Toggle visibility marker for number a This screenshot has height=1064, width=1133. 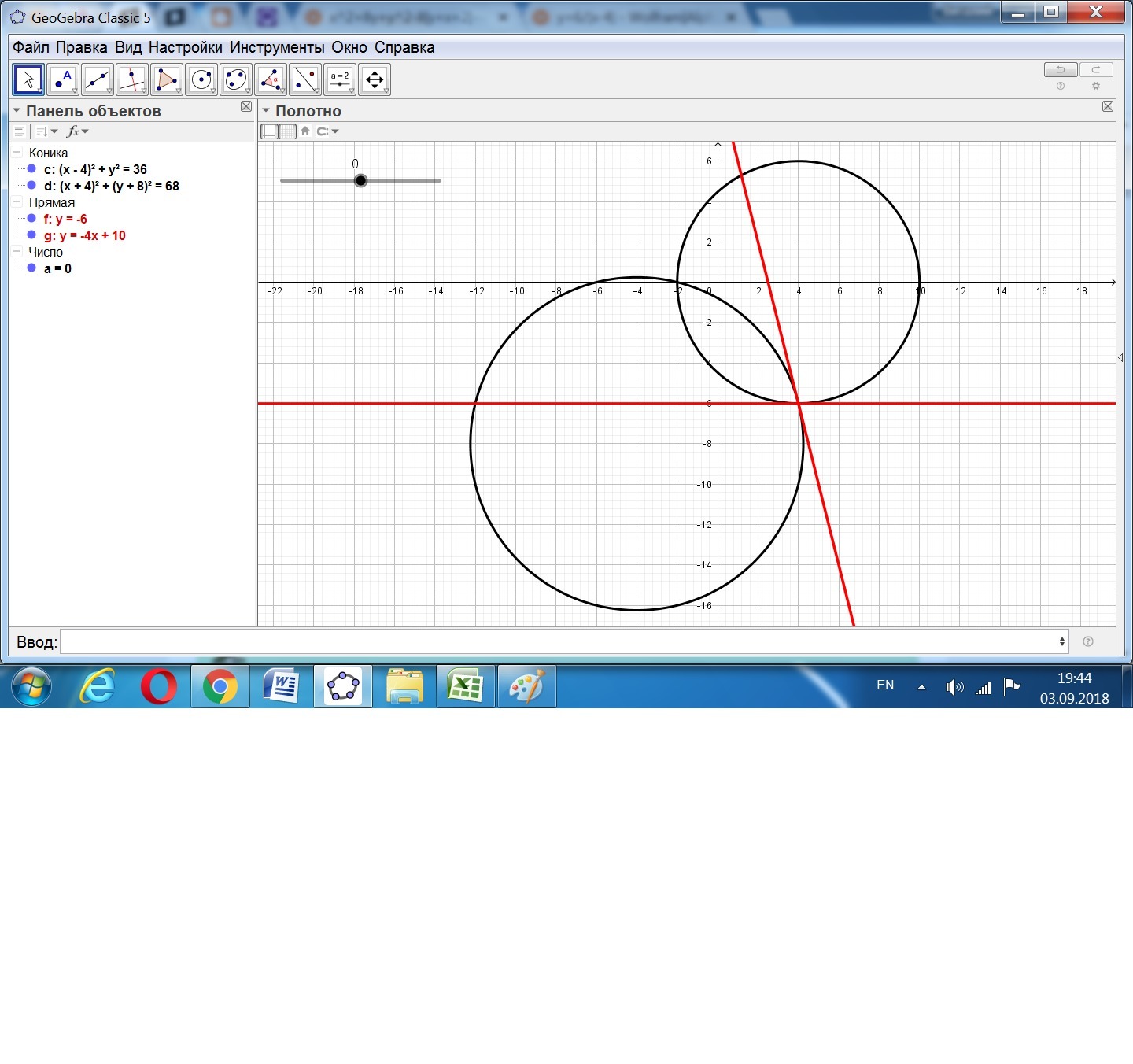click(x=31, y=268)
